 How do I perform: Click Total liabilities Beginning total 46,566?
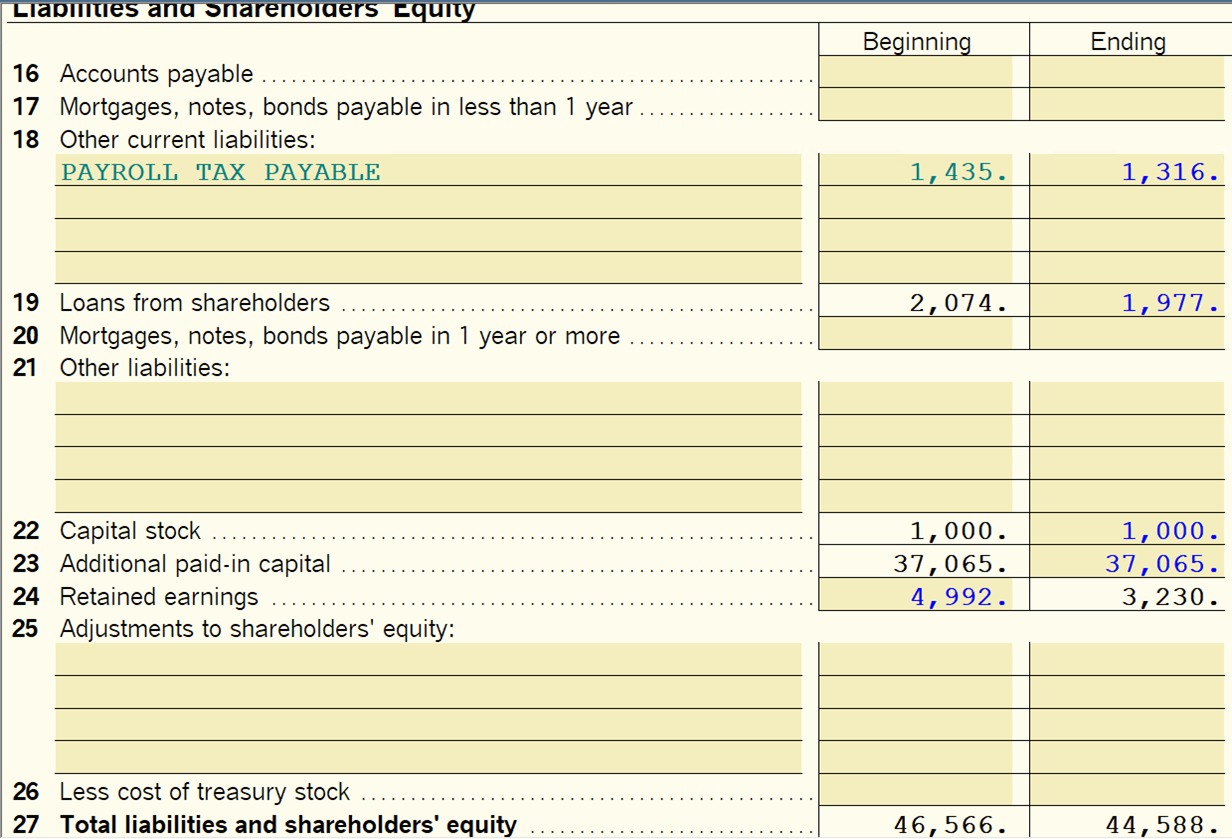point(916,824)
